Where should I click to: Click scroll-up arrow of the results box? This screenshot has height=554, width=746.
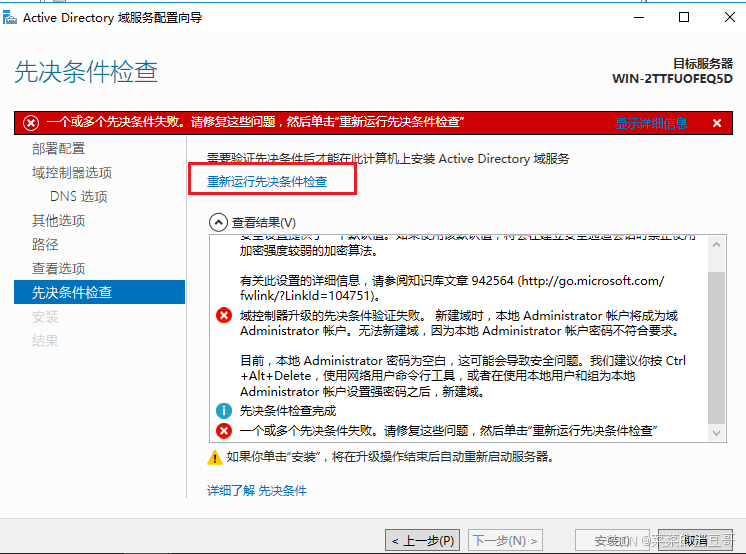[x=717, y=245]
